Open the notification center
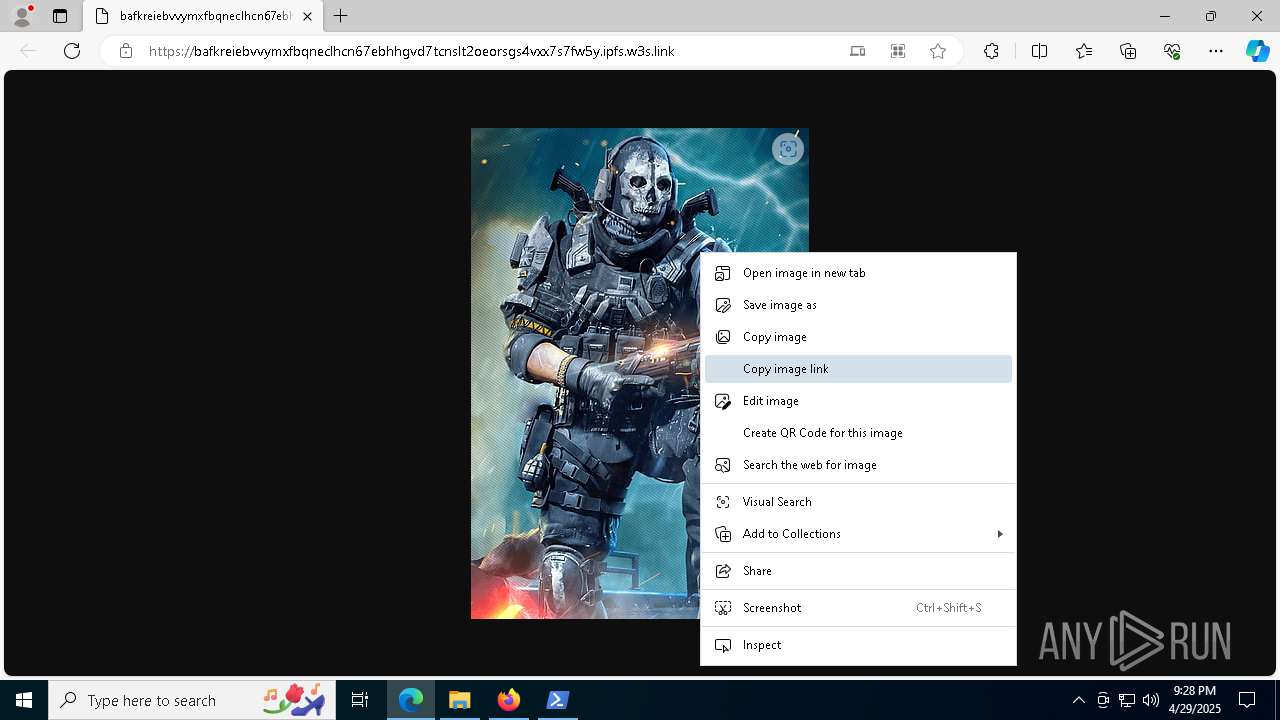Image resolution: width=1280 pixels, height=720 pixels. pyautogui.click(x=1247, y=700)
